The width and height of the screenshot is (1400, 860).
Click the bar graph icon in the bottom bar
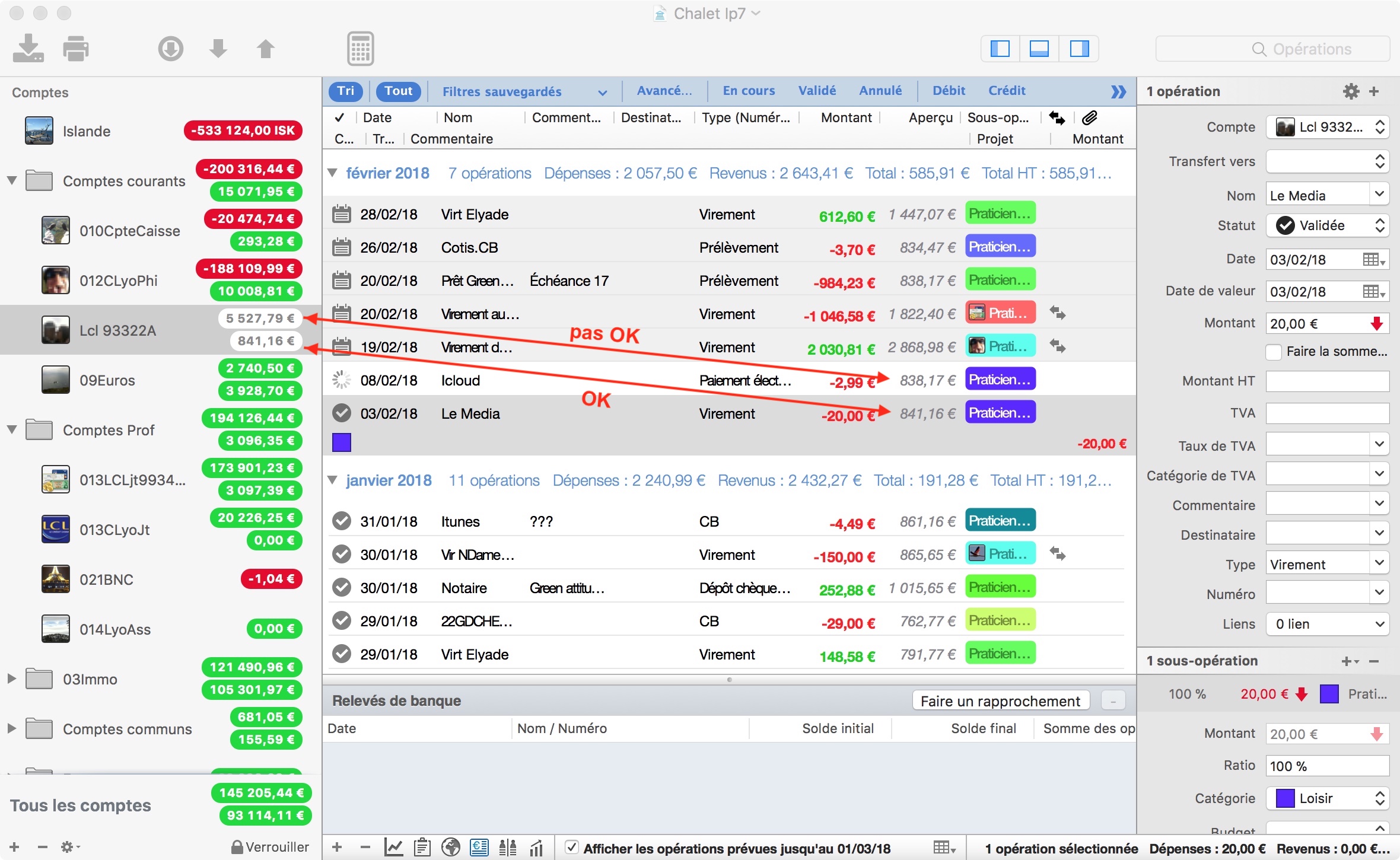[x=536, y=848]
